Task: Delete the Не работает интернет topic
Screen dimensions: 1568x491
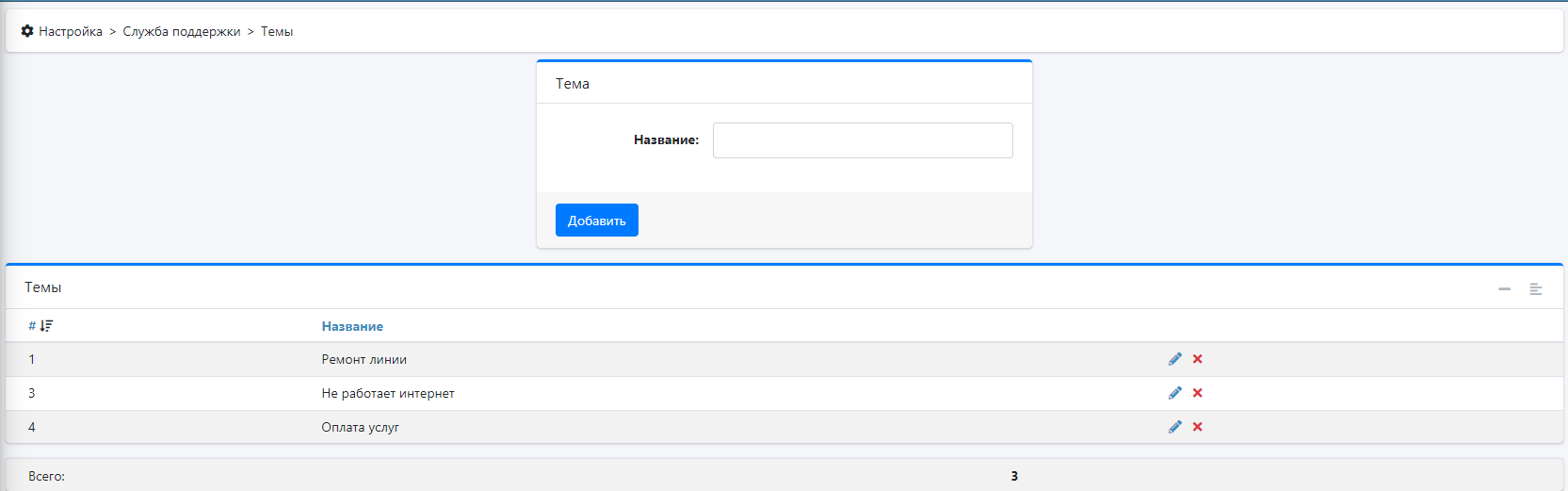Action: 1198,393
